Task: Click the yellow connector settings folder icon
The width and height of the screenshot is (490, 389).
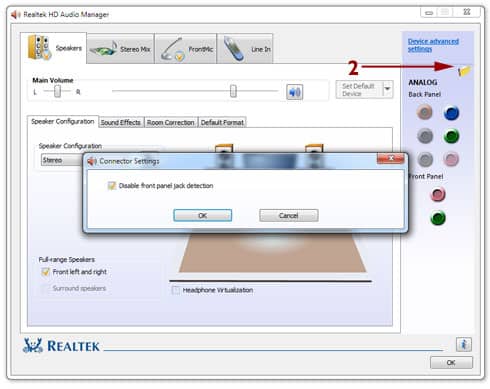Action: pyautogui.click(x=464, y=70)
